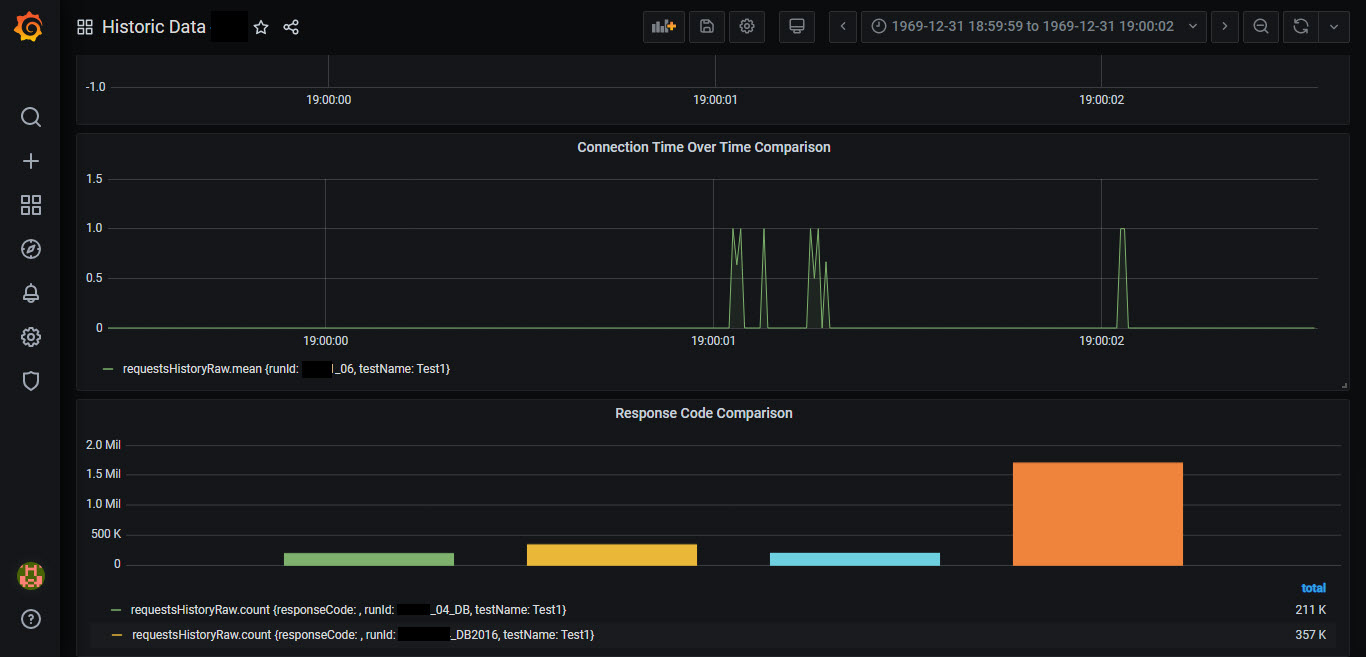The image size is (1366, 657).
Task: Sort legend by the total column header
Action: click(x=1313, y=588)
